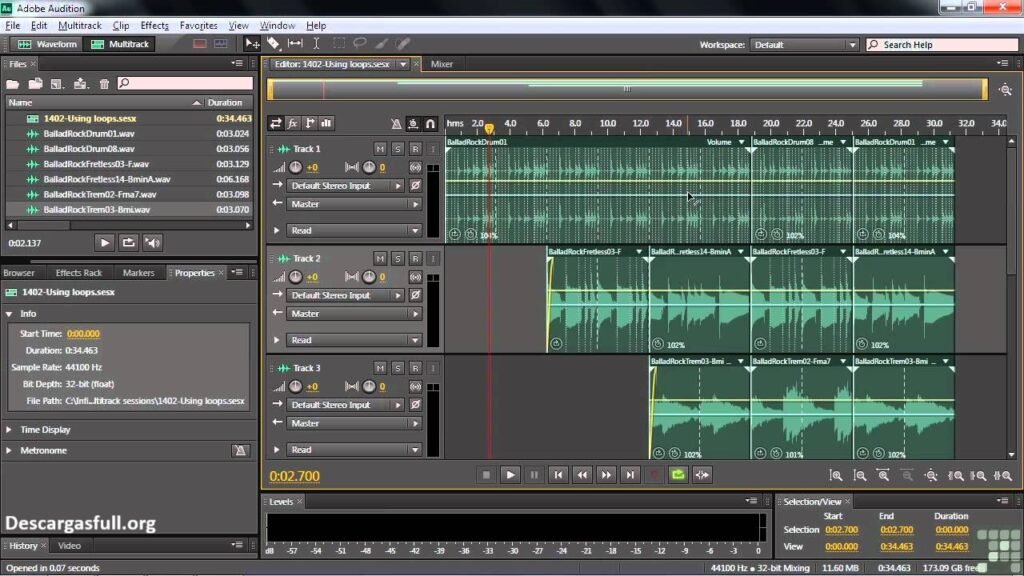Select the Move tool in the toolbar
Screen dimensions: 1024x576
(x=253, y=43)
